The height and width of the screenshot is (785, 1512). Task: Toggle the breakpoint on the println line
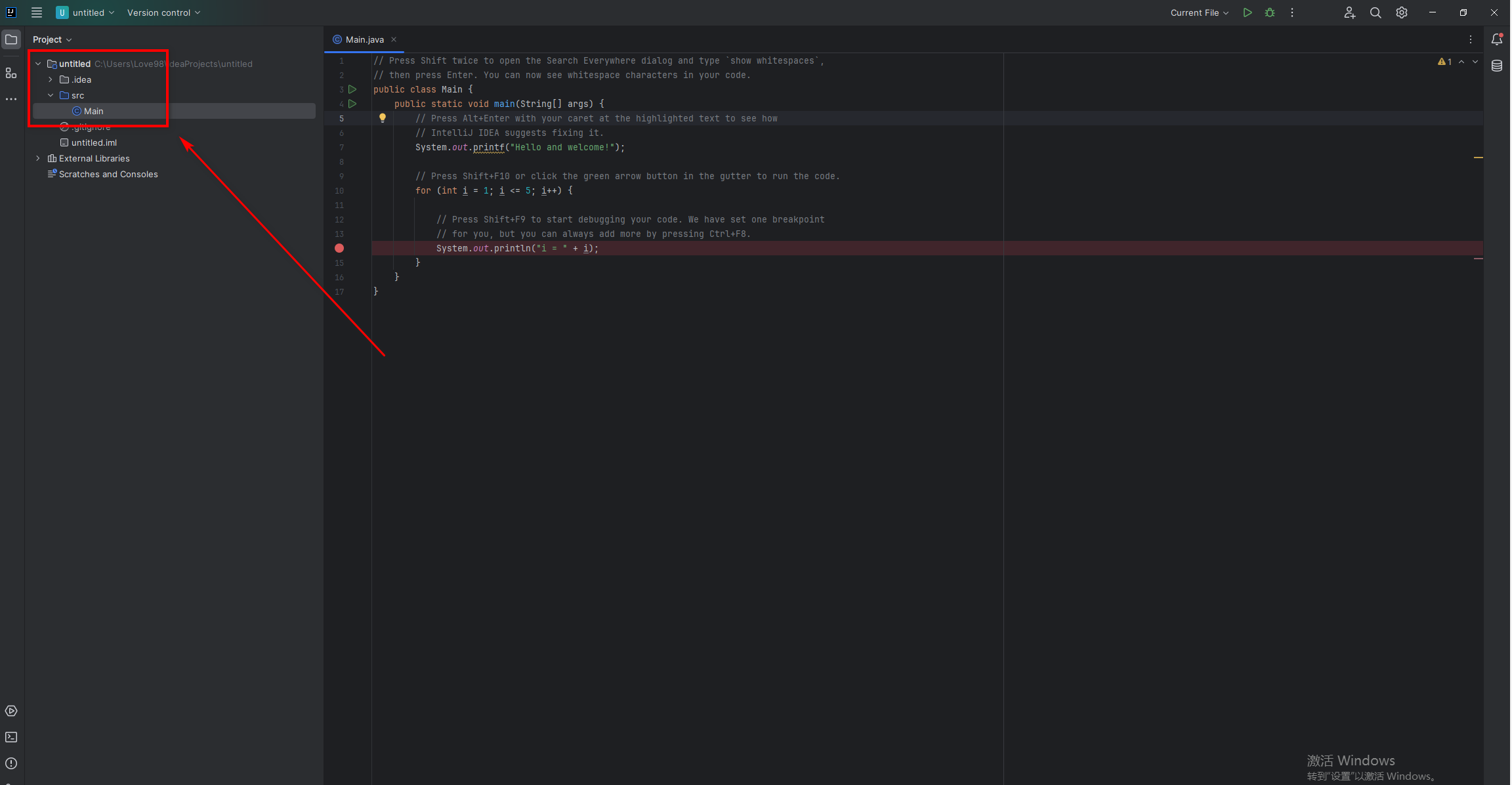click(x=339, y=248)
